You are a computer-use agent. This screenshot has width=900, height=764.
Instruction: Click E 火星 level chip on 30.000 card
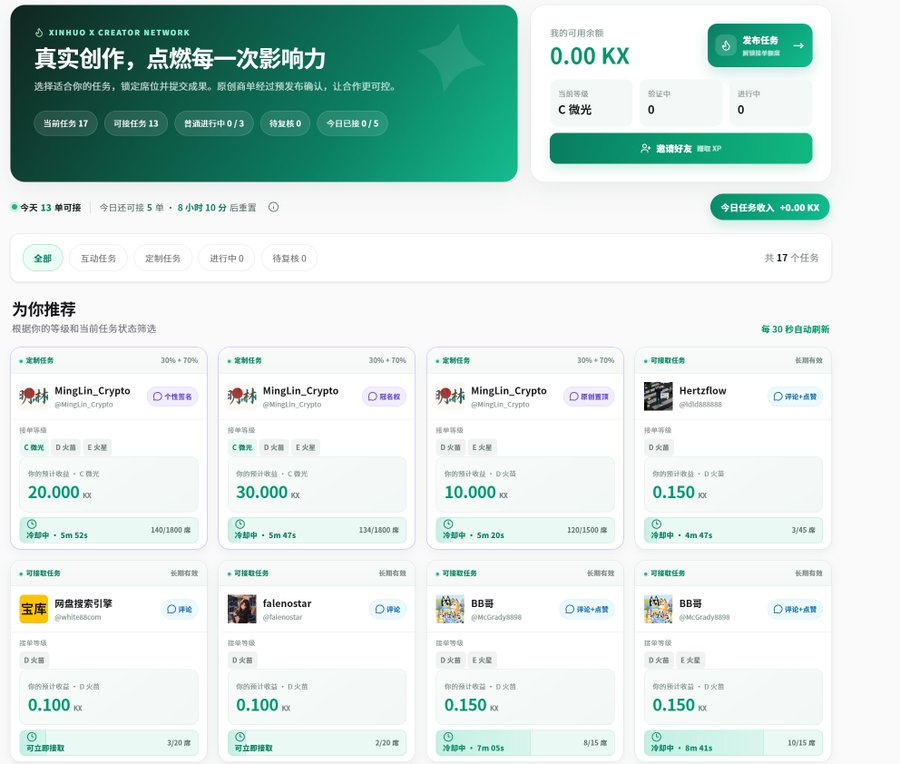click(305, 448)
